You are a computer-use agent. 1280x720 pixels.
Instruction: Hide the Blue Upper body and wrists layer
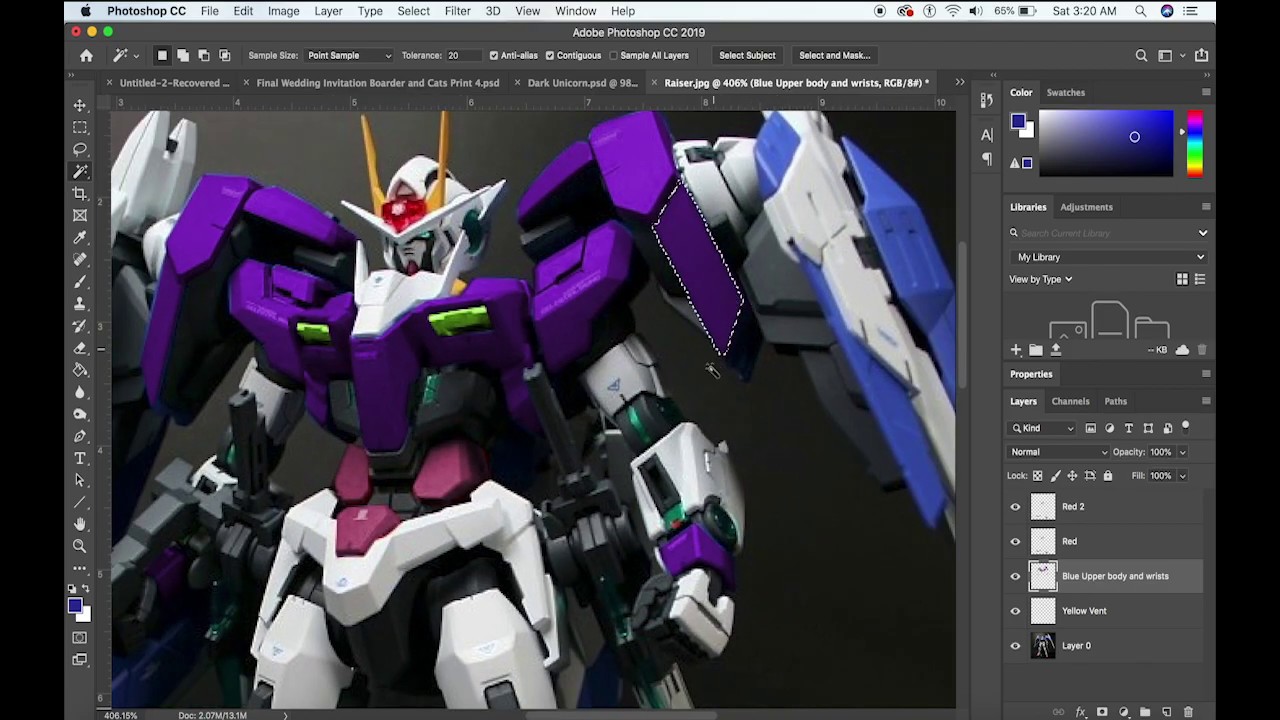[x=1015, y=576]
